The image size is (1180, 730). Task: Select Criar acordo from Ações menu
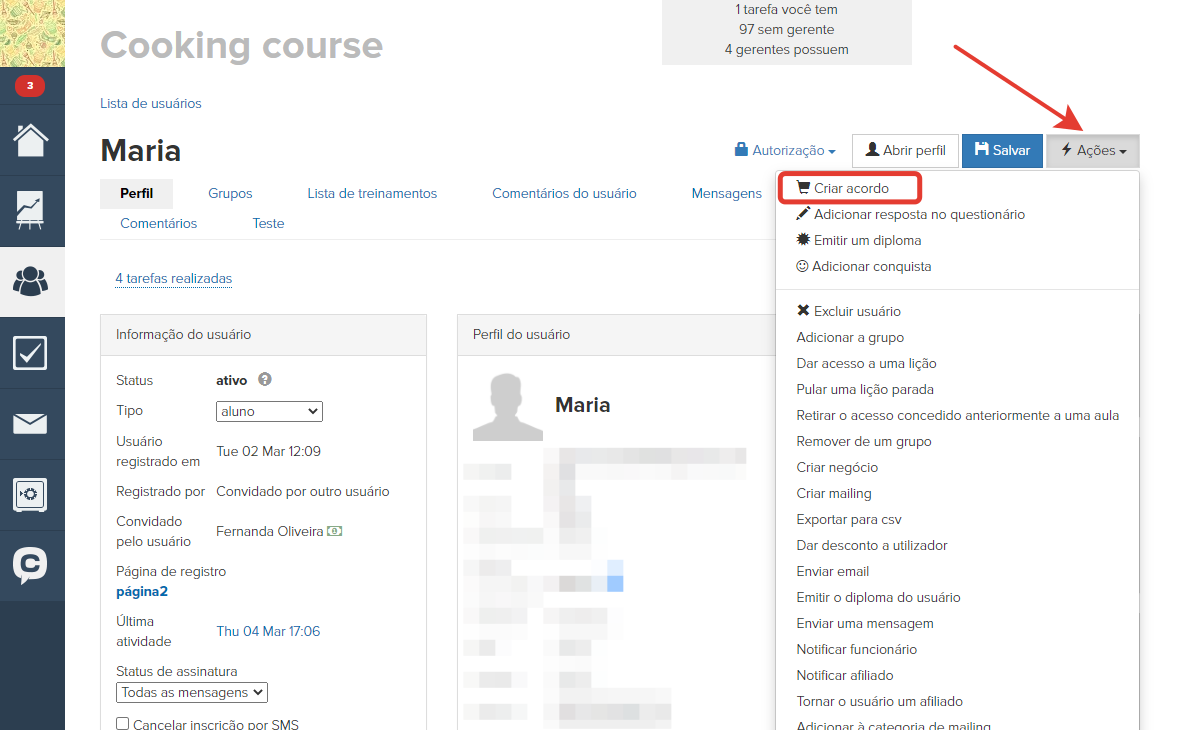[850, 188]
